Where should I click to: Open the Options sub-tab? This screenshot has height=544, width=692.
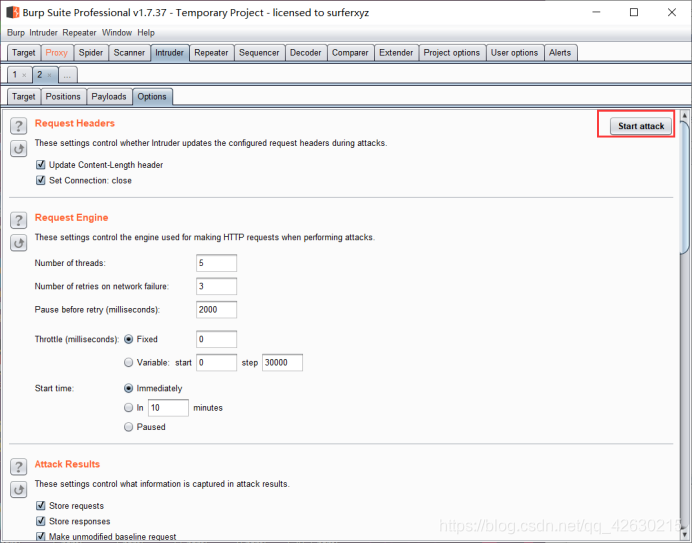[x=152, y=97]
